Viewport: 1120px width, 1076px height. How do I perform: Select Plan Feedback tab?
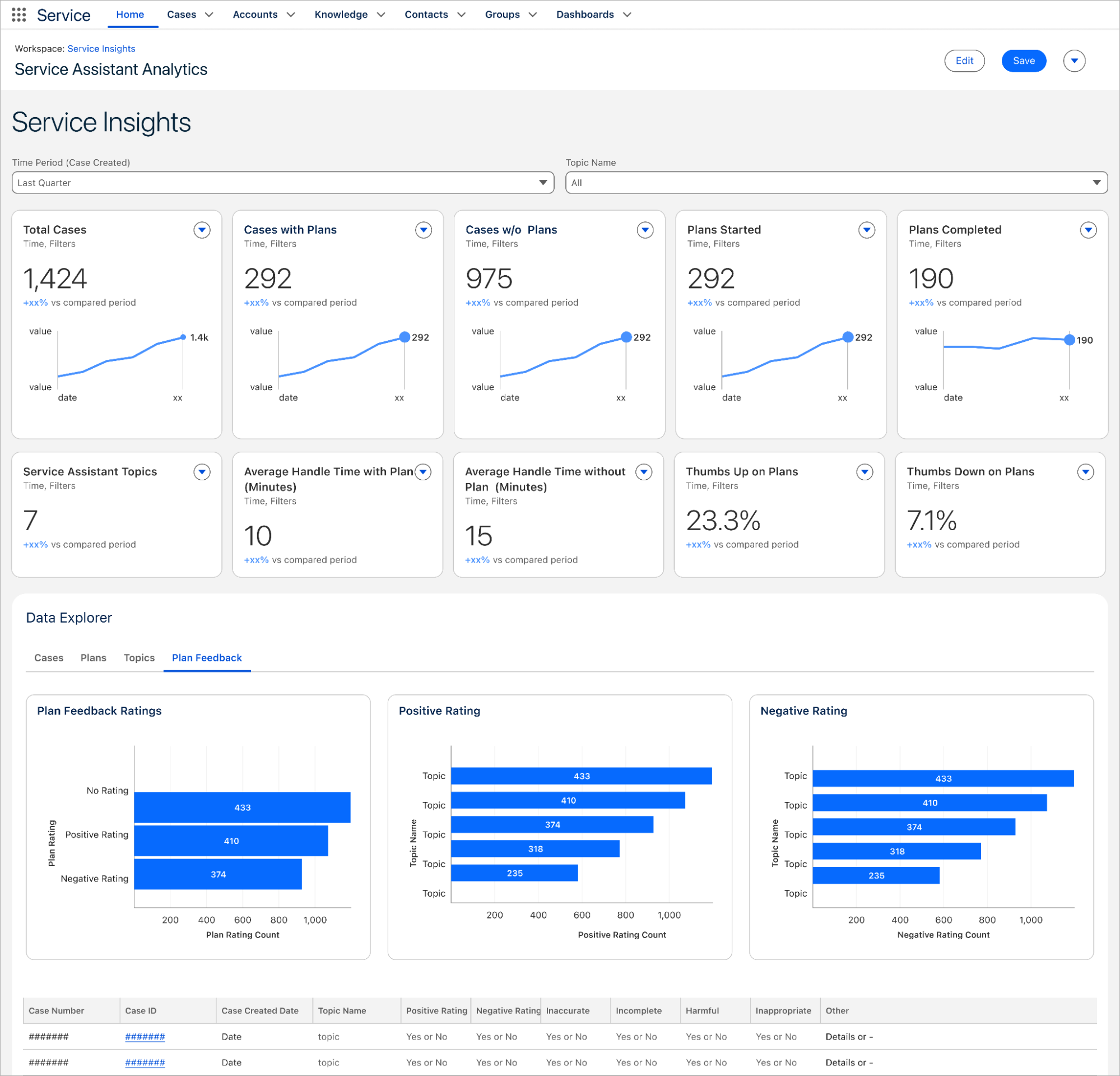point(207,658)
